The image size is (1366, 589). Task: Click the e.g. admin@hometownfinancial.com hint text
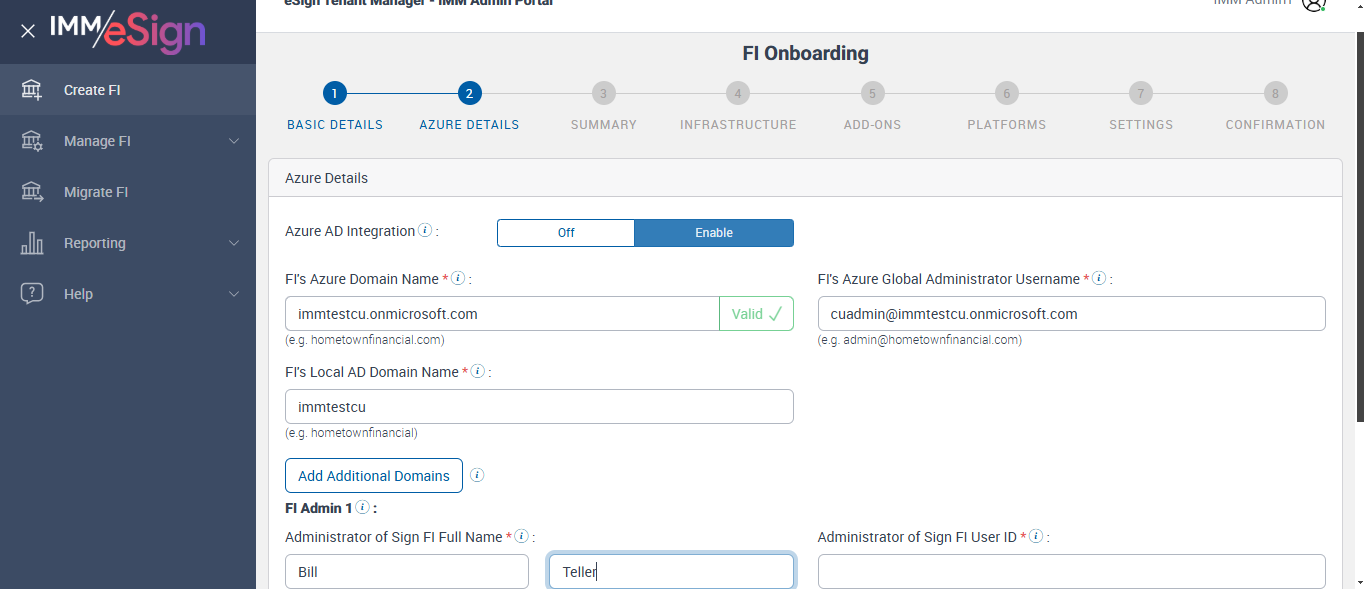(920, 340)
